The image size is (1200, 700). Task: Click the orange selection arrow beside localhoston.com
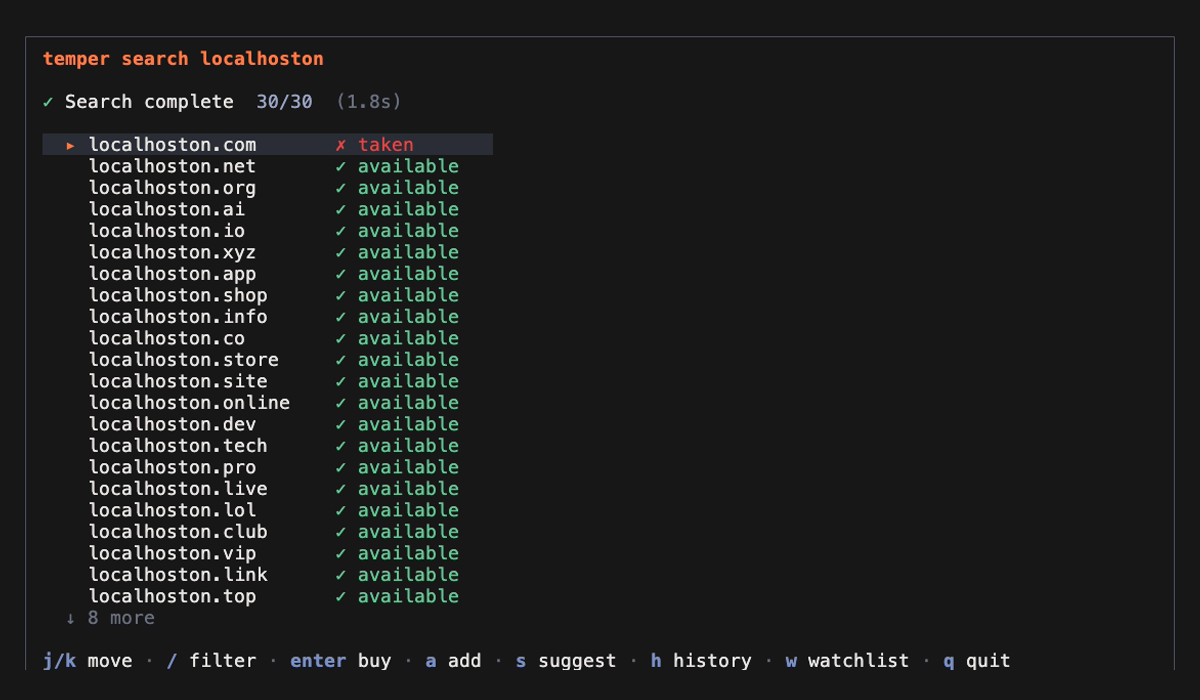click(x=71, y=146)
